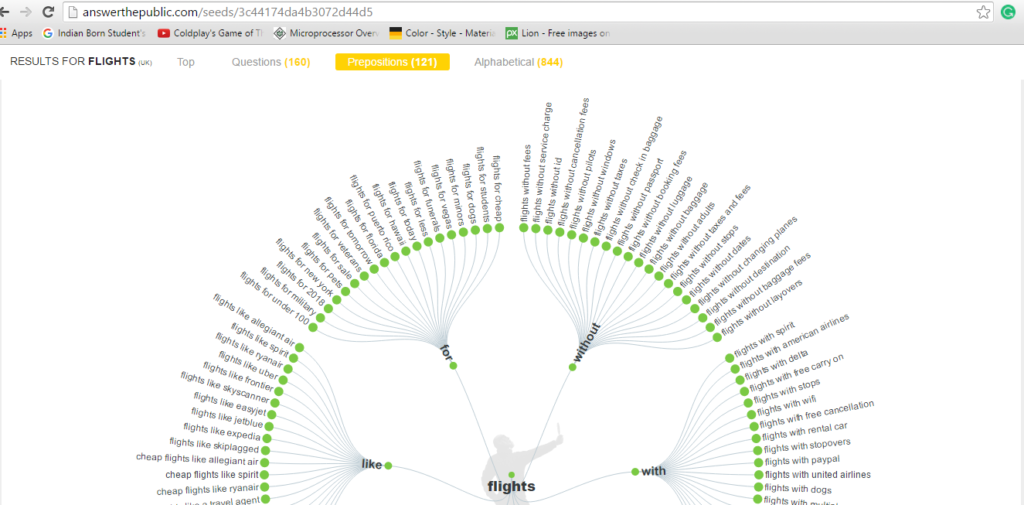Click 'flights like ryanair' label
This screenshot has width=1024, height=505.
[x=249, y=350]
